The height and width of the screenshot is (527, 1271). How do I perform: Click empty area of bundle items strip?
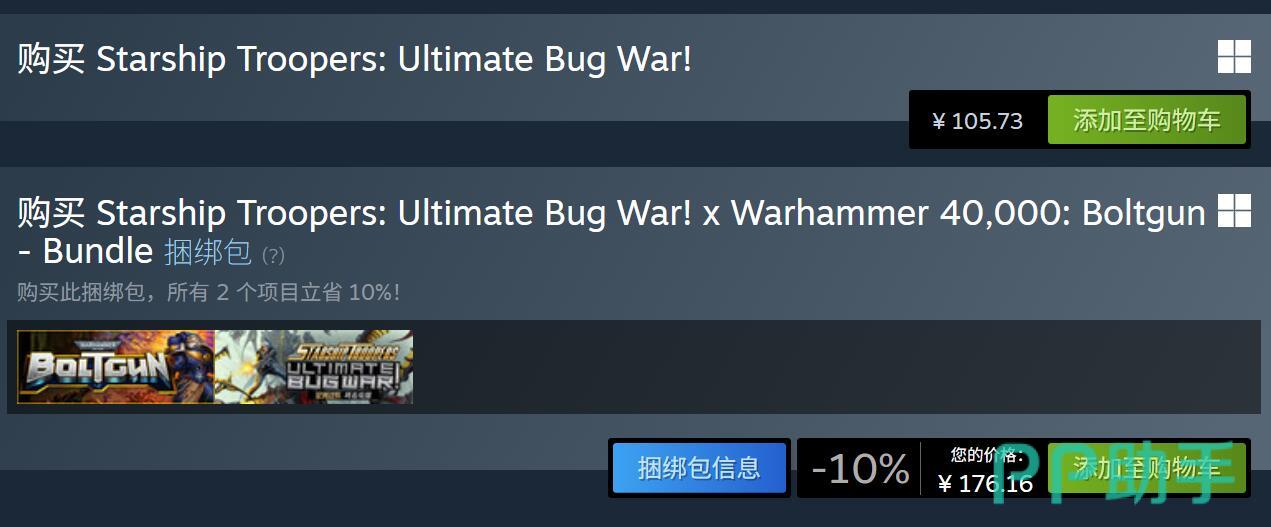pos(836,367)
